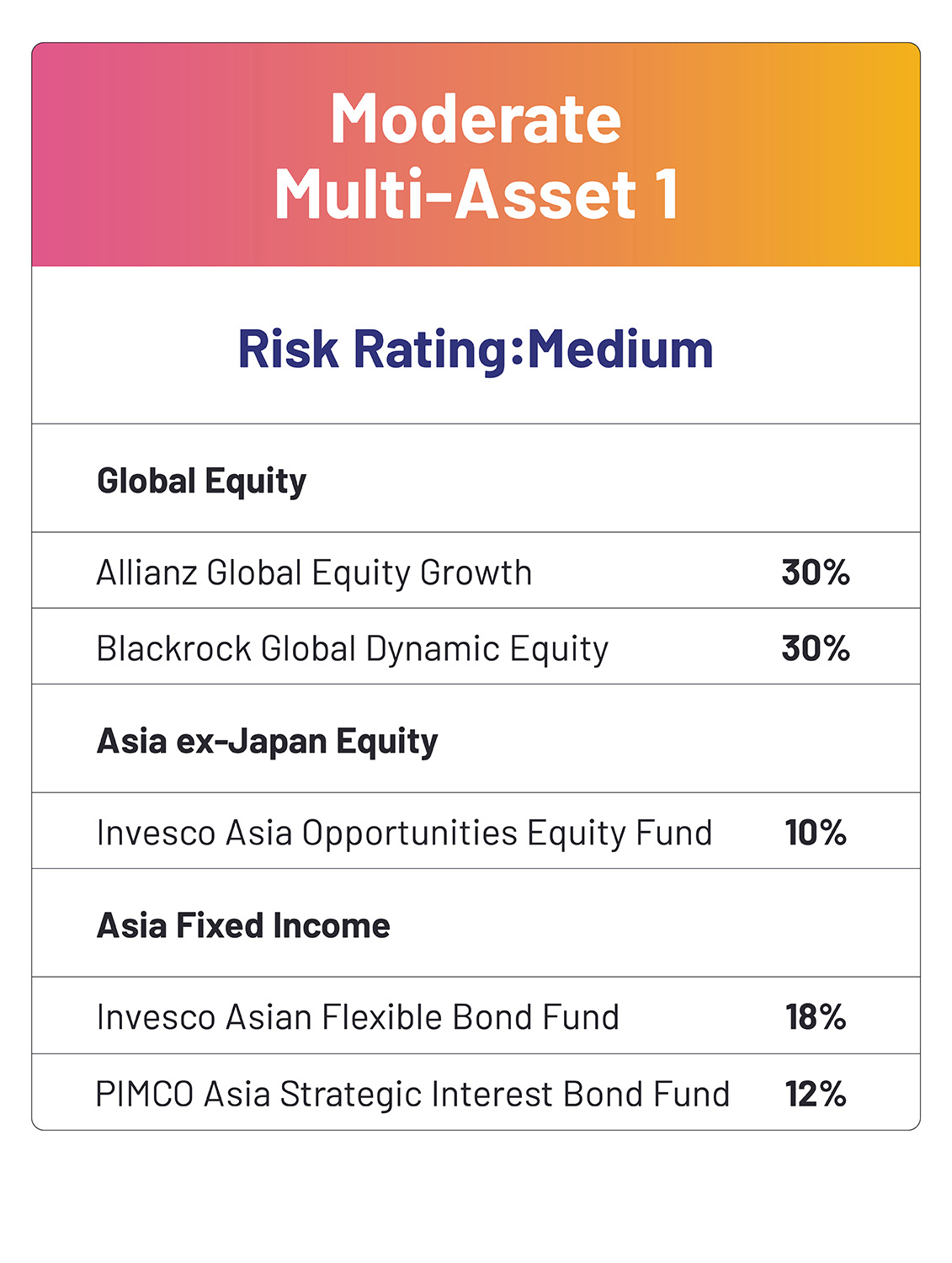Select the Risk Rating: Medium heading
This screenshot has width=952, height=1263.
coord(476,349)
